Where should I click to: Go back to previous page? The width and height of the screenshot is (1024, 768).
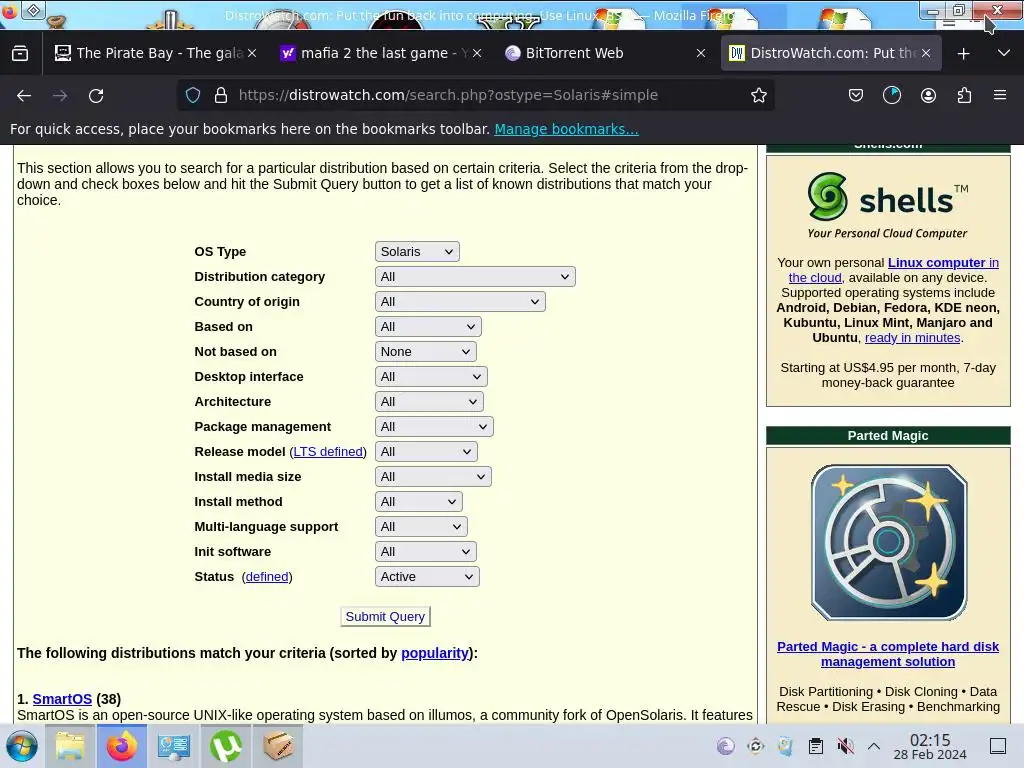[24, 95]
